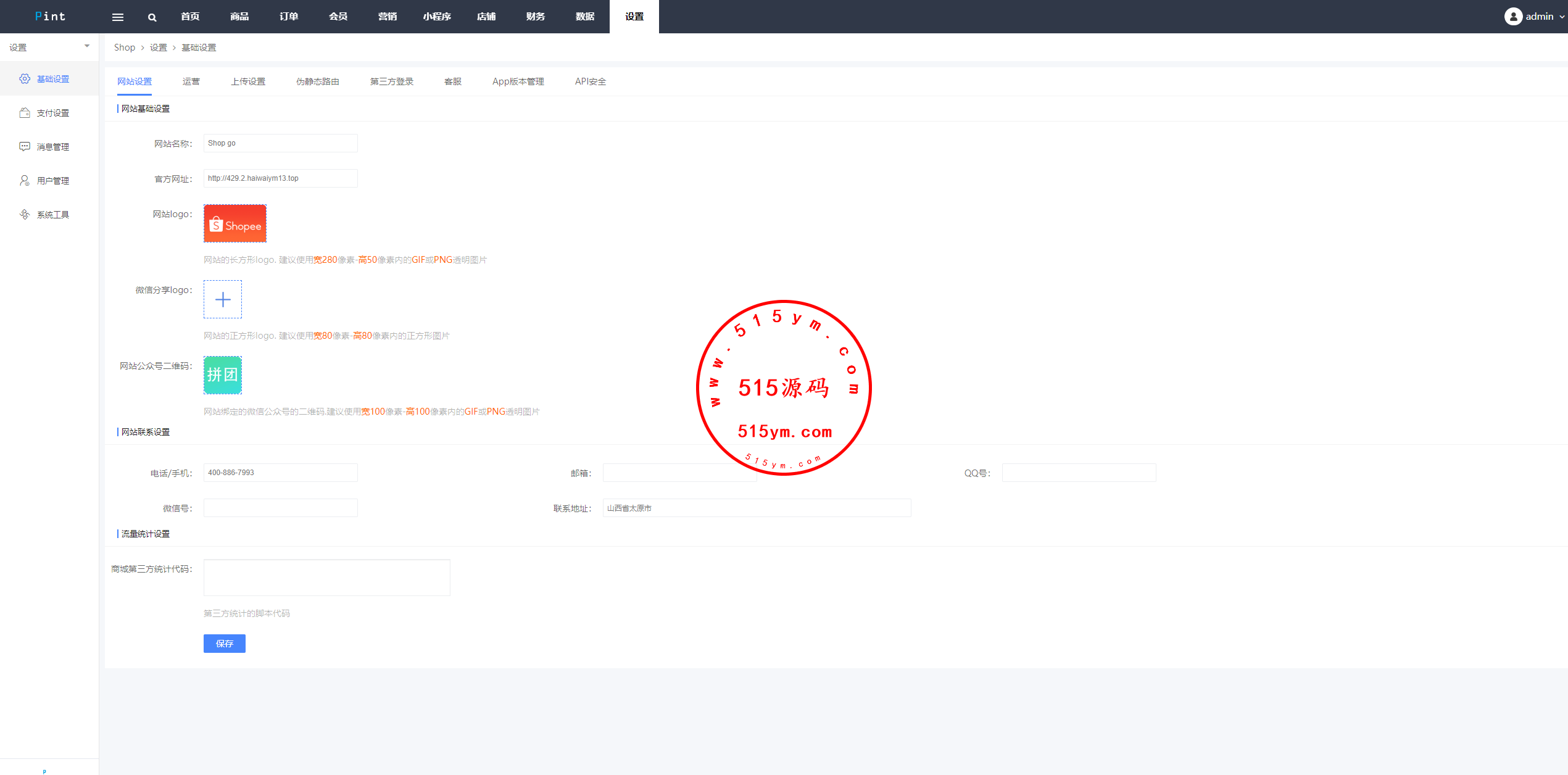Open 系统工具 tool icon in sidebar
This screenshot has height=775, width=1568.
click(x=25, y=215)
